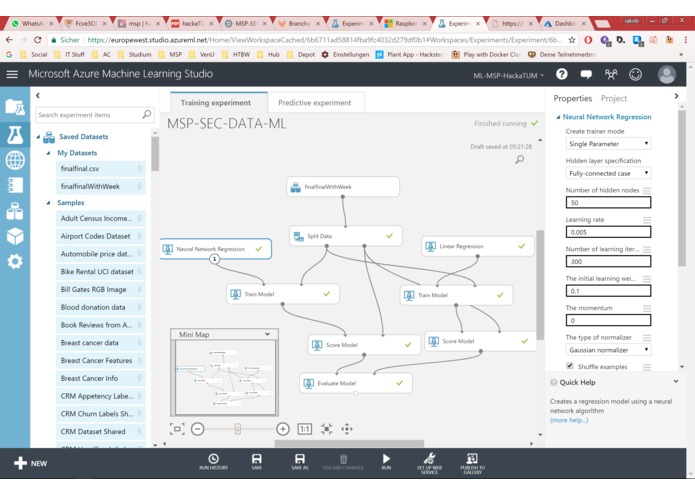Click Publish to Gallery

472,463
